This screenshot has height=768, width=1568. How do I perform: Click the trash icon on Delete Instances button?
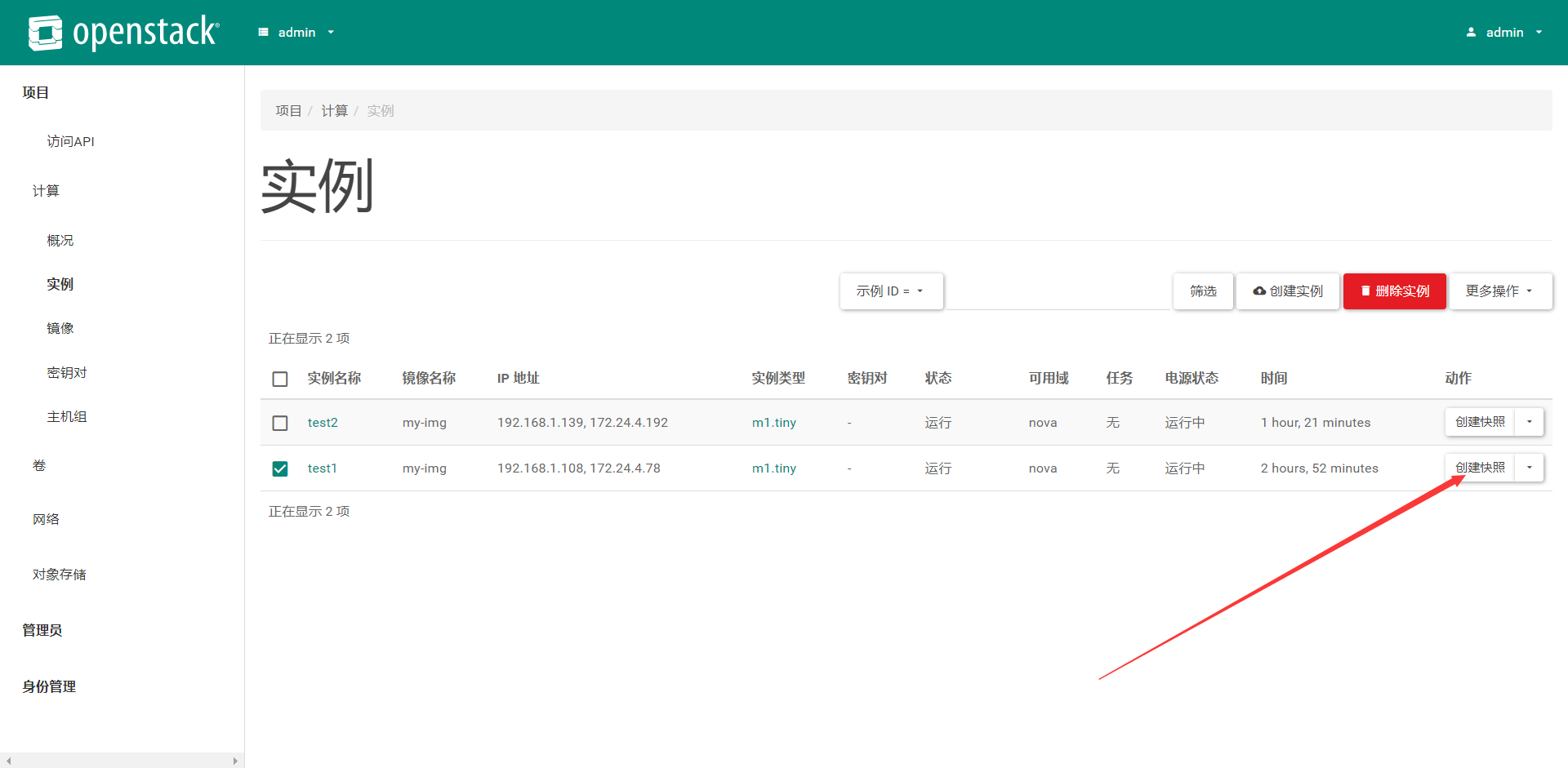pyautogui.click(x=1365, y=291)
